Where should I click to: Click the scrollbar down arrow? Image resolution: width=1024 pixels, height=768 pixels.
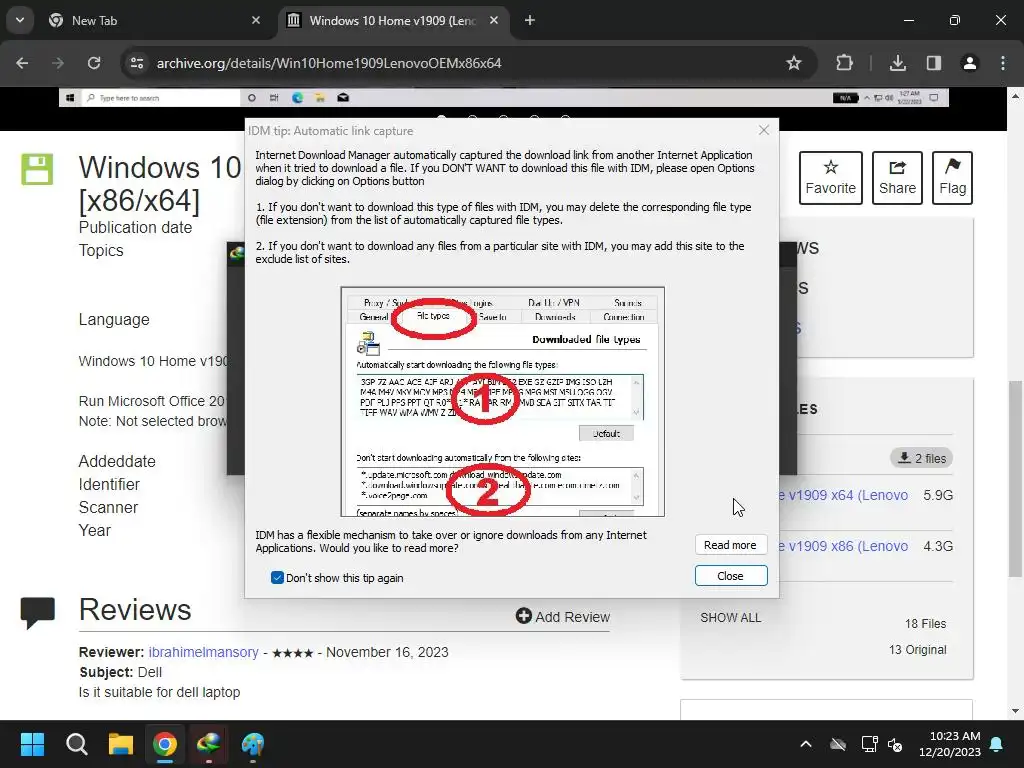click(1015, 711)
